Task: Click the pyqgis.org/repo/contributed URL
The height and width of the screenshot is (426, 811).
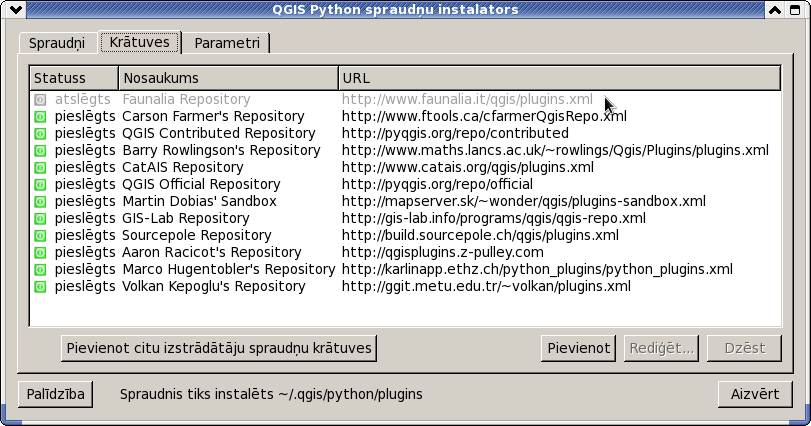Action: (x=455, y=133)
